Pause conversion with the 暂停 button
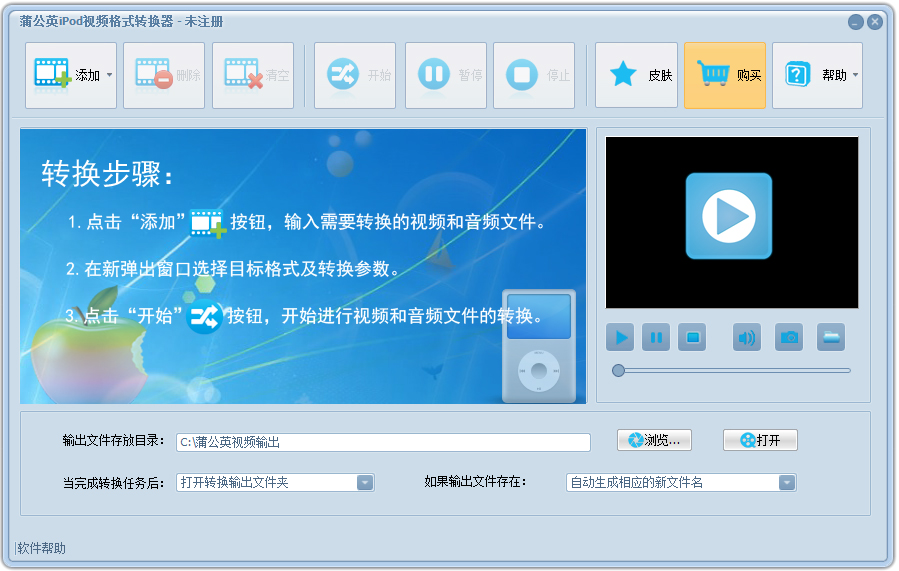 coord(446,75)
